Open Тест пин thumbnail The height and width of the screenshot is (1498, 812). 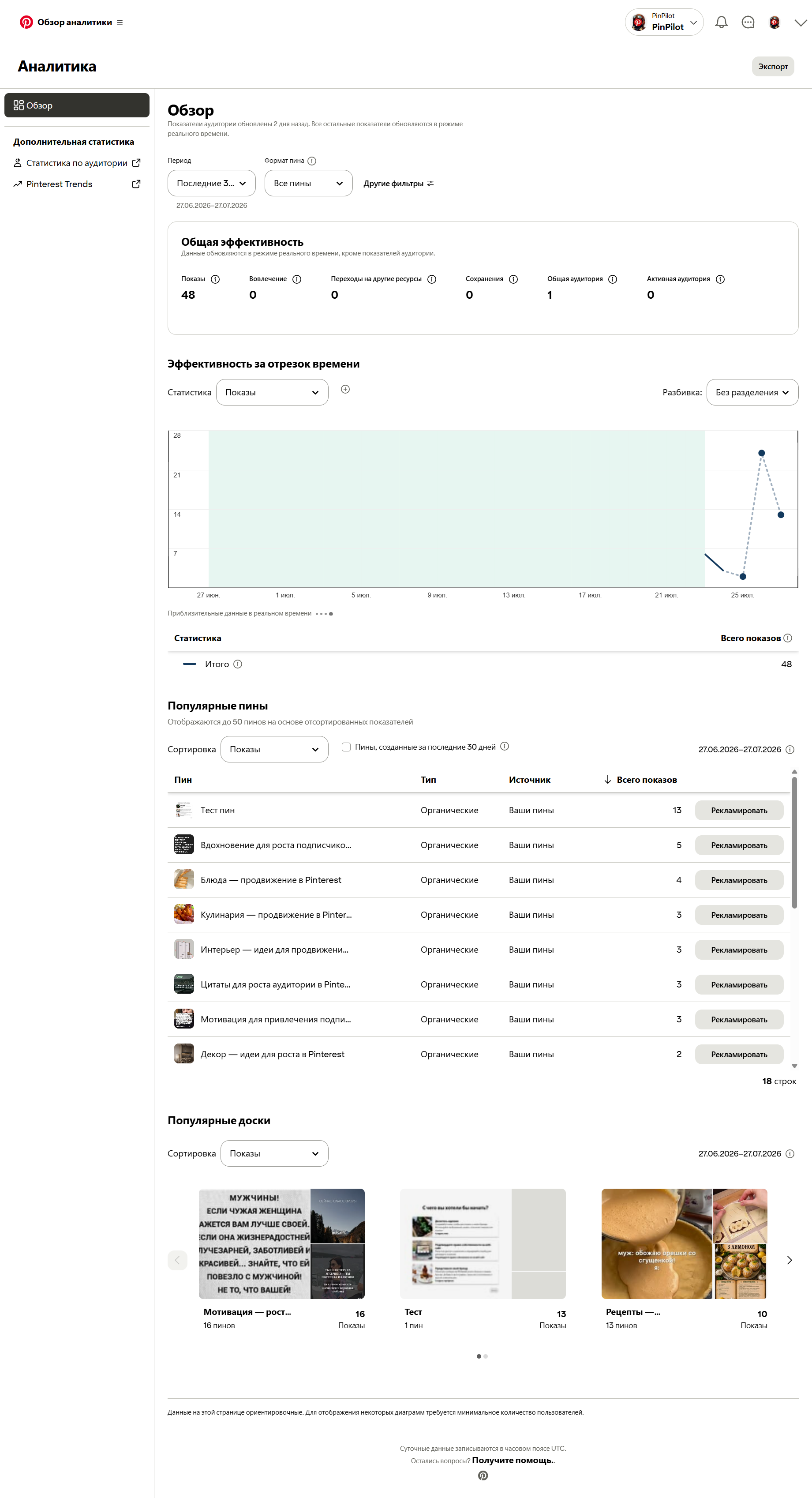(184, 810)
